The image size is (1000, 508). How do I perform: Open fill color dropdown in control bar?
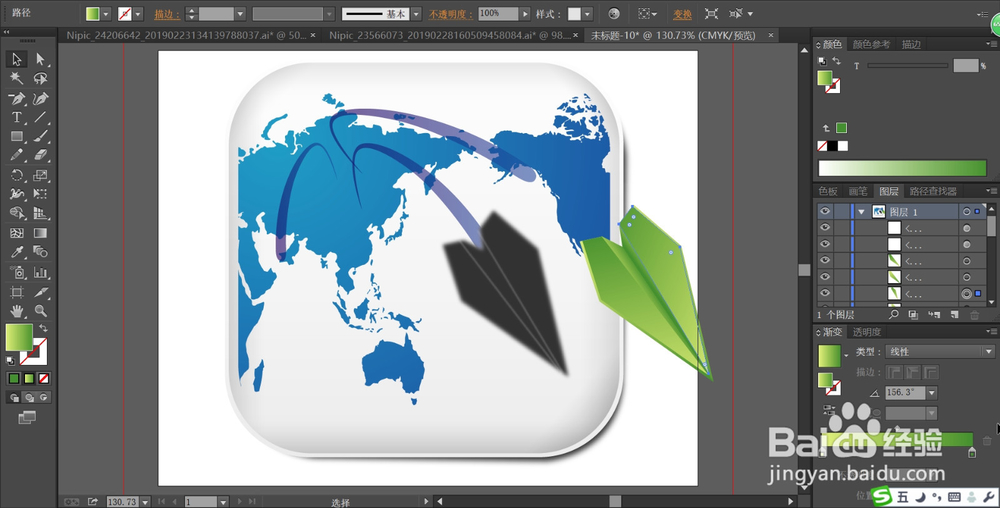(106, 13)
